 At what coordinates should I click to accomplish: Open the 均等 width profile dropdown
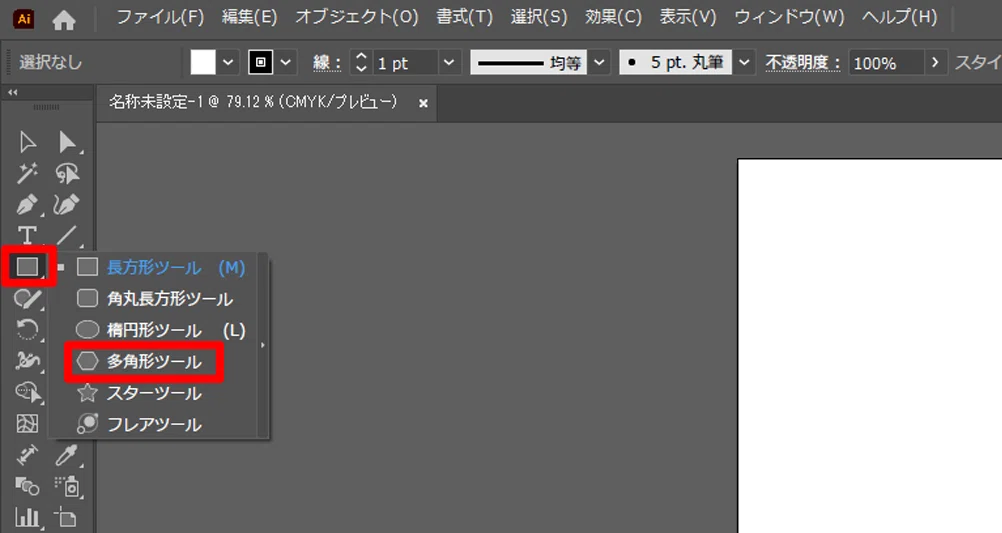click(x=599, y=63)
